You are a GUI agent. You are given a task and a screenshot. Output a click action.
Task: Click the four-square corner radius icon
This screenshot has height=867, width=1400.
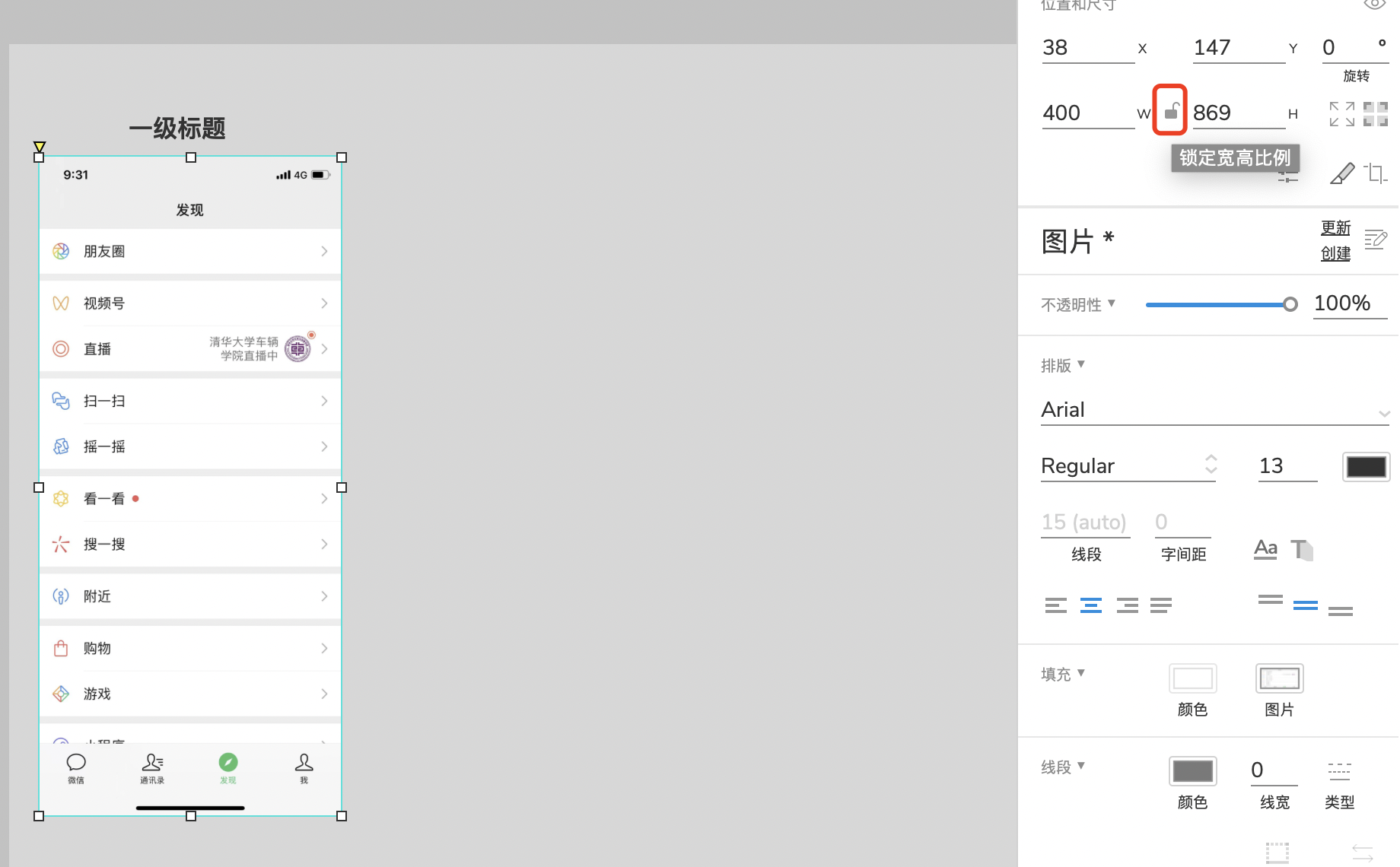(1376, 114)
